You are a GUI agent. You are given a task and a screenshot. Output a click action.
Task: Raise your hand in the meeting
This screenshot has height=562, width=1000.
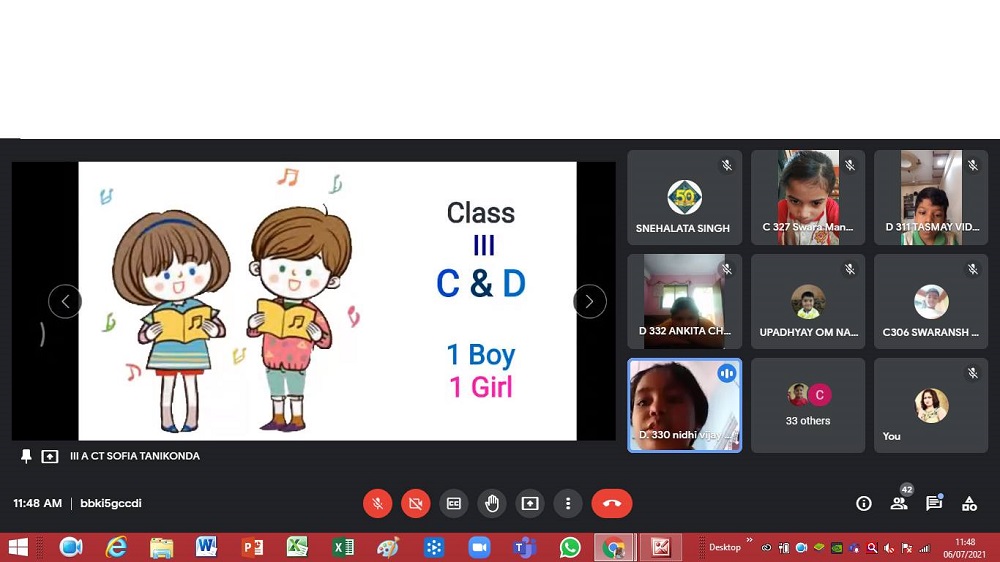tap(492, 504)
